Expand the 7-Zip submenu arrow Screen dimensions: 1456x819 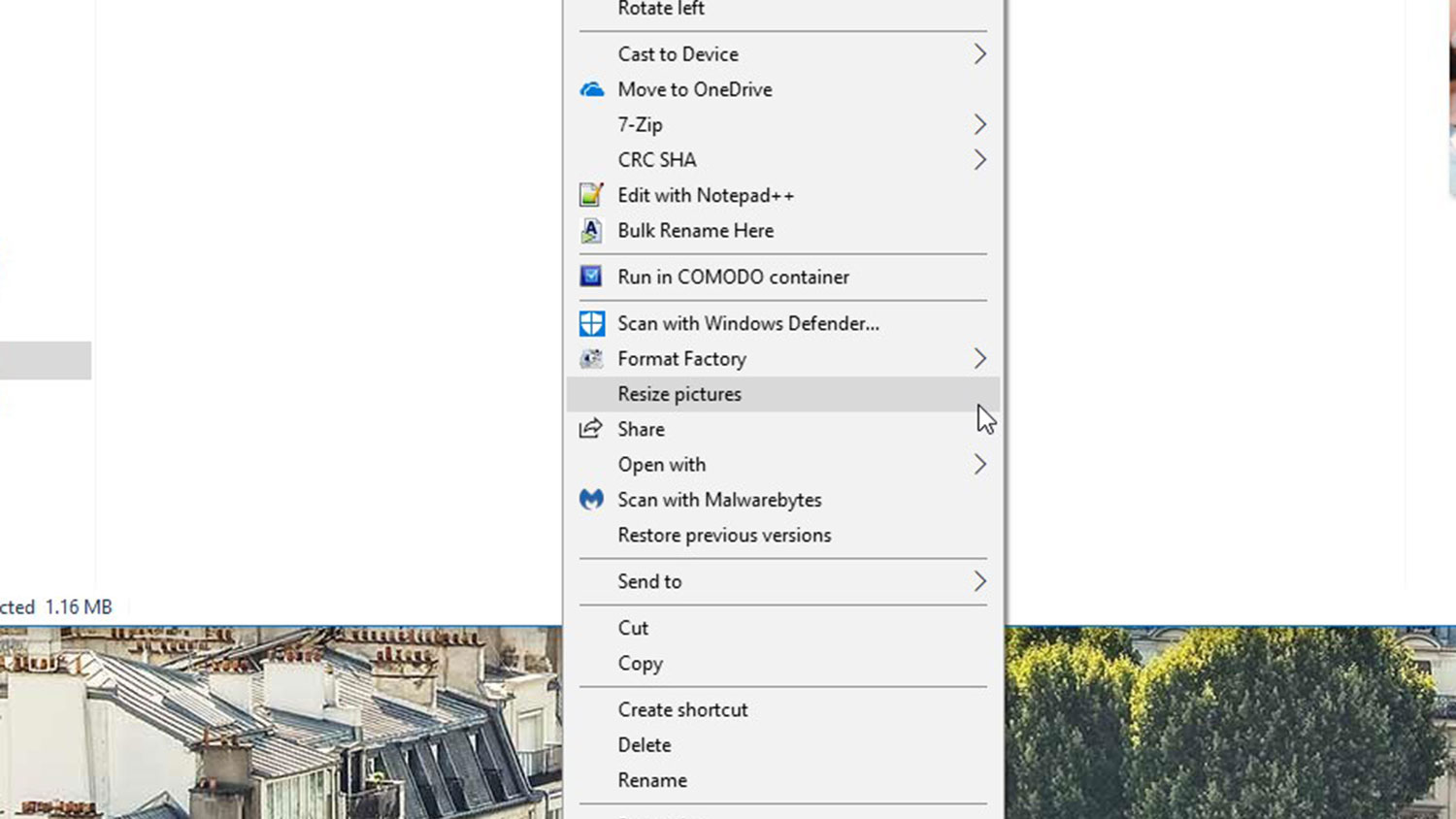pyautogui.click(x=979, y=124)
